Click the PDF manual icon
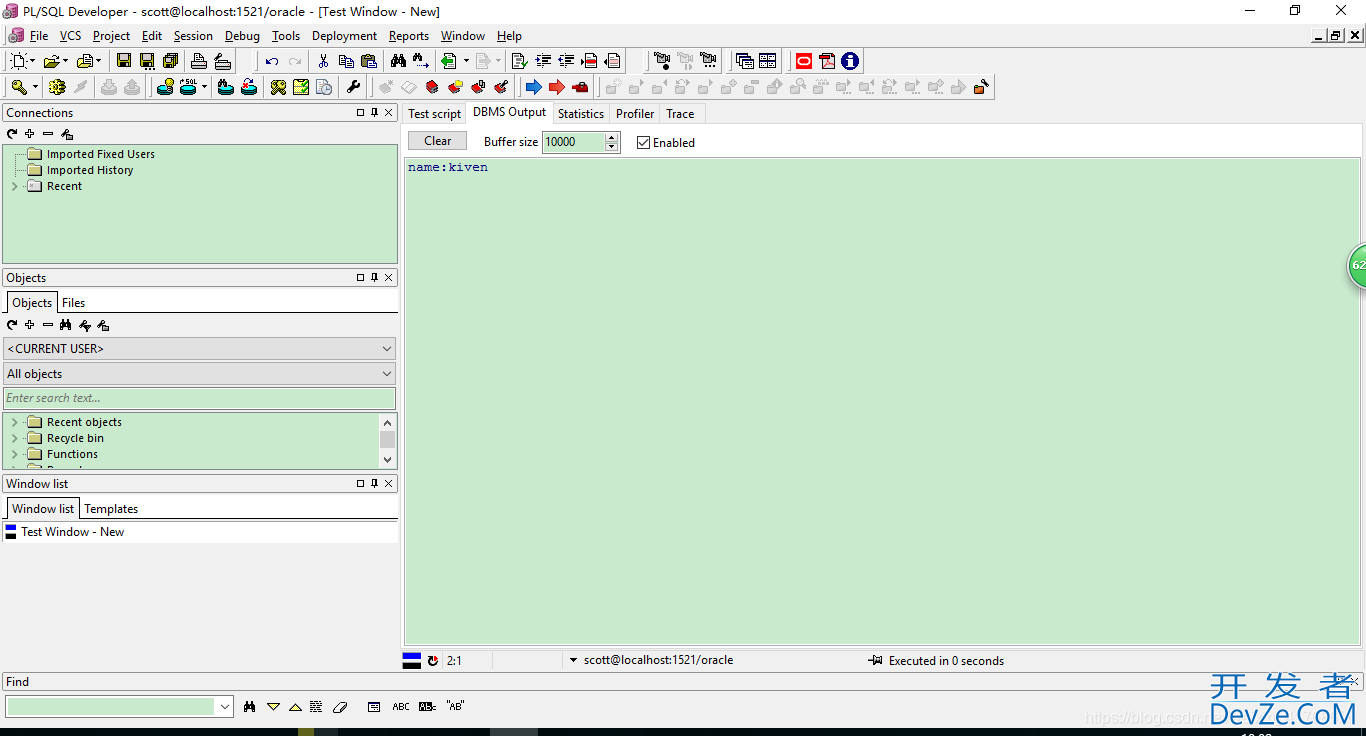Screen dimensions: 1366x736 [827, 61]
